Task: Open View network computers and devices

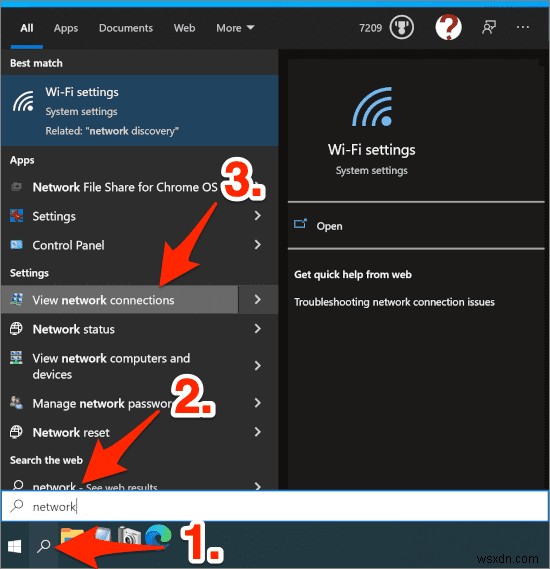Action: [x=120, y=366]
